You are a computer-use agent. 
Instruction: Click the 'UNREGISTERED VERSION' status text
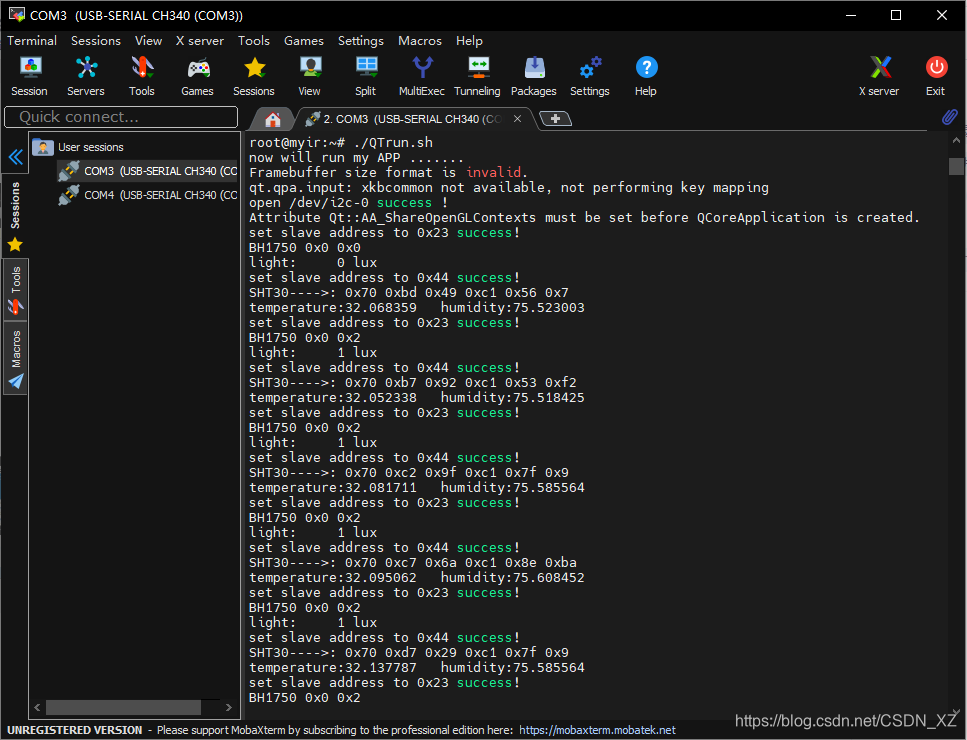click(75, 730)
